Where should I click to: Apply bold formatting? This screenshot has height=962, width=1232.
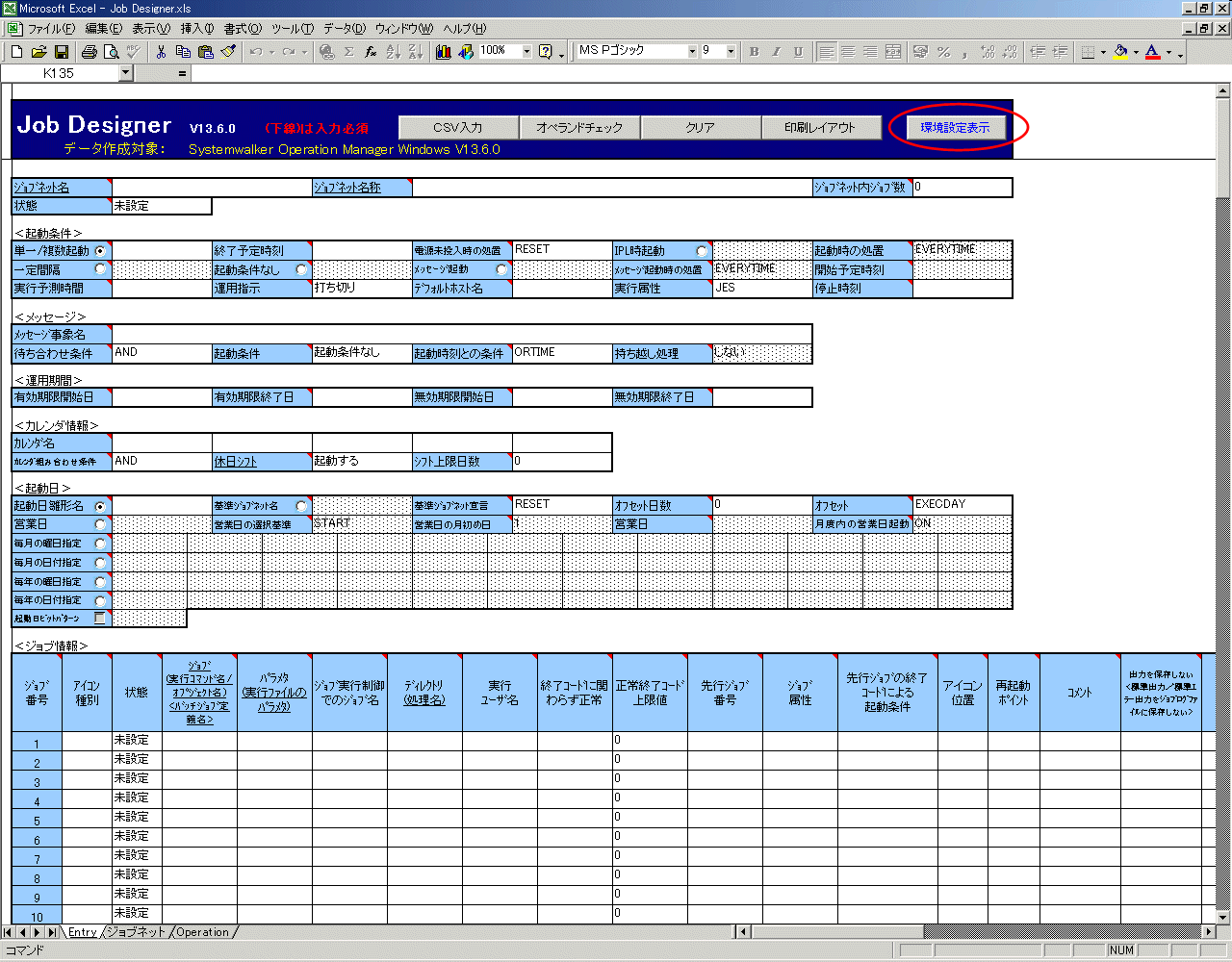click(x=754, y=52)
